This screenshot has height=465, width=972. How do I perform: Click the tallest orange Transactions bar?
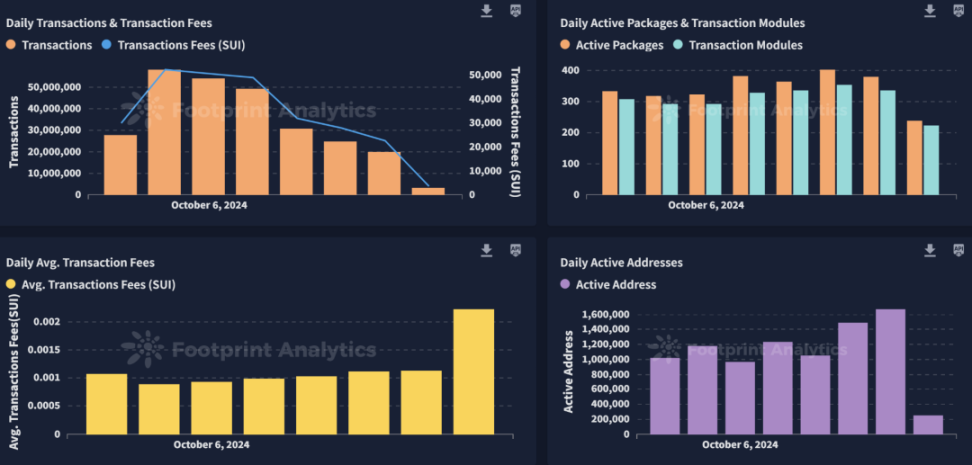pos(164,132)
